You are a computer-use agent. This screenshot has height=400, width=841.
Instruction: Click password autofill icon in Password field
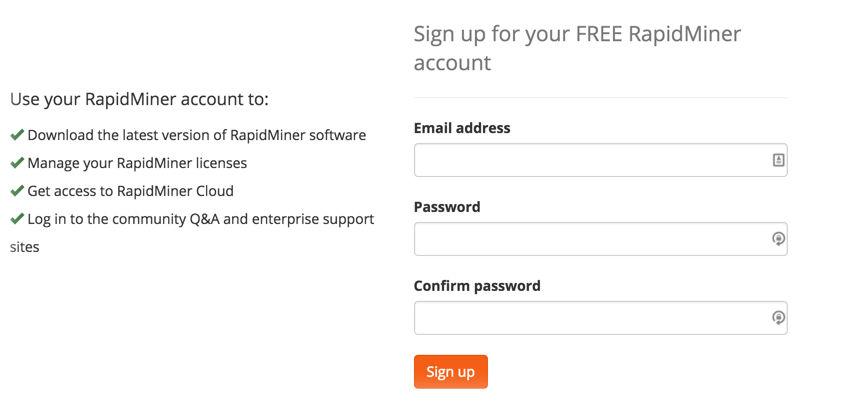778,239
